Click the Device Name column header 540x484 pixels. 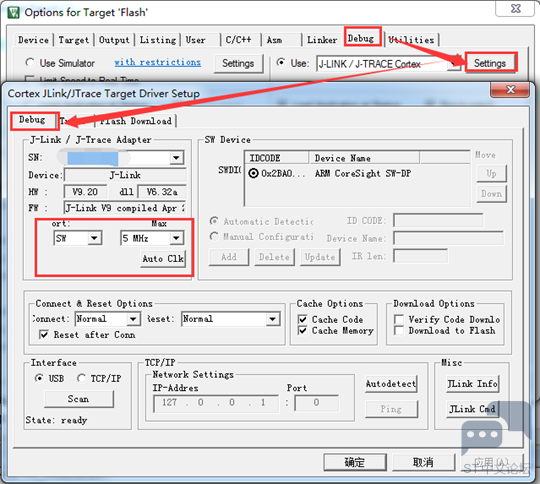(x=364, y=158)
